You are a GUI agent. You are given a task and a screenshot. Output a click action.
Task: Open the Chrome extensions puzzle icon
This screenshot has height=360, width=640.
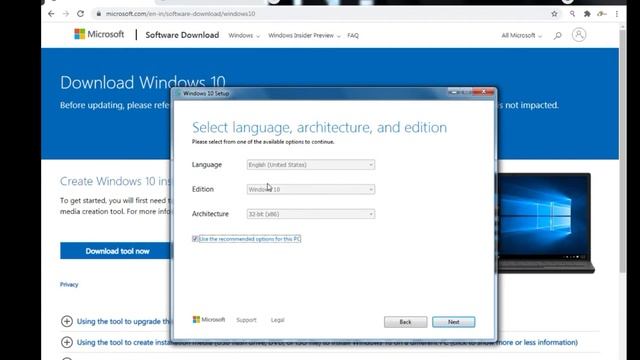[x=587, y=14]
